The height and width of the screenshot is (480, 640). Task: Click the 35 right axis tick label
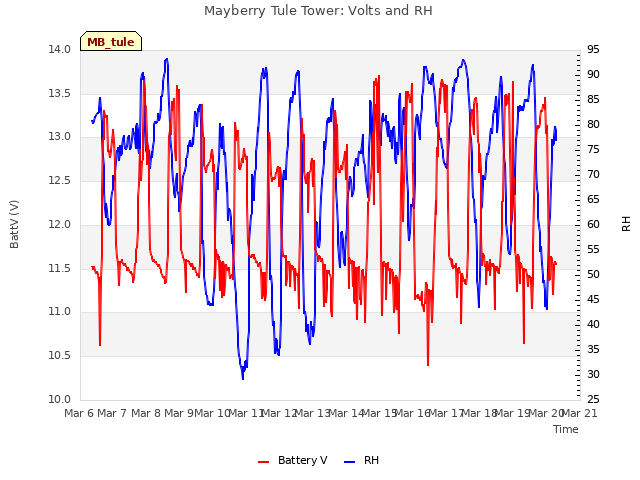coord(593,349)
